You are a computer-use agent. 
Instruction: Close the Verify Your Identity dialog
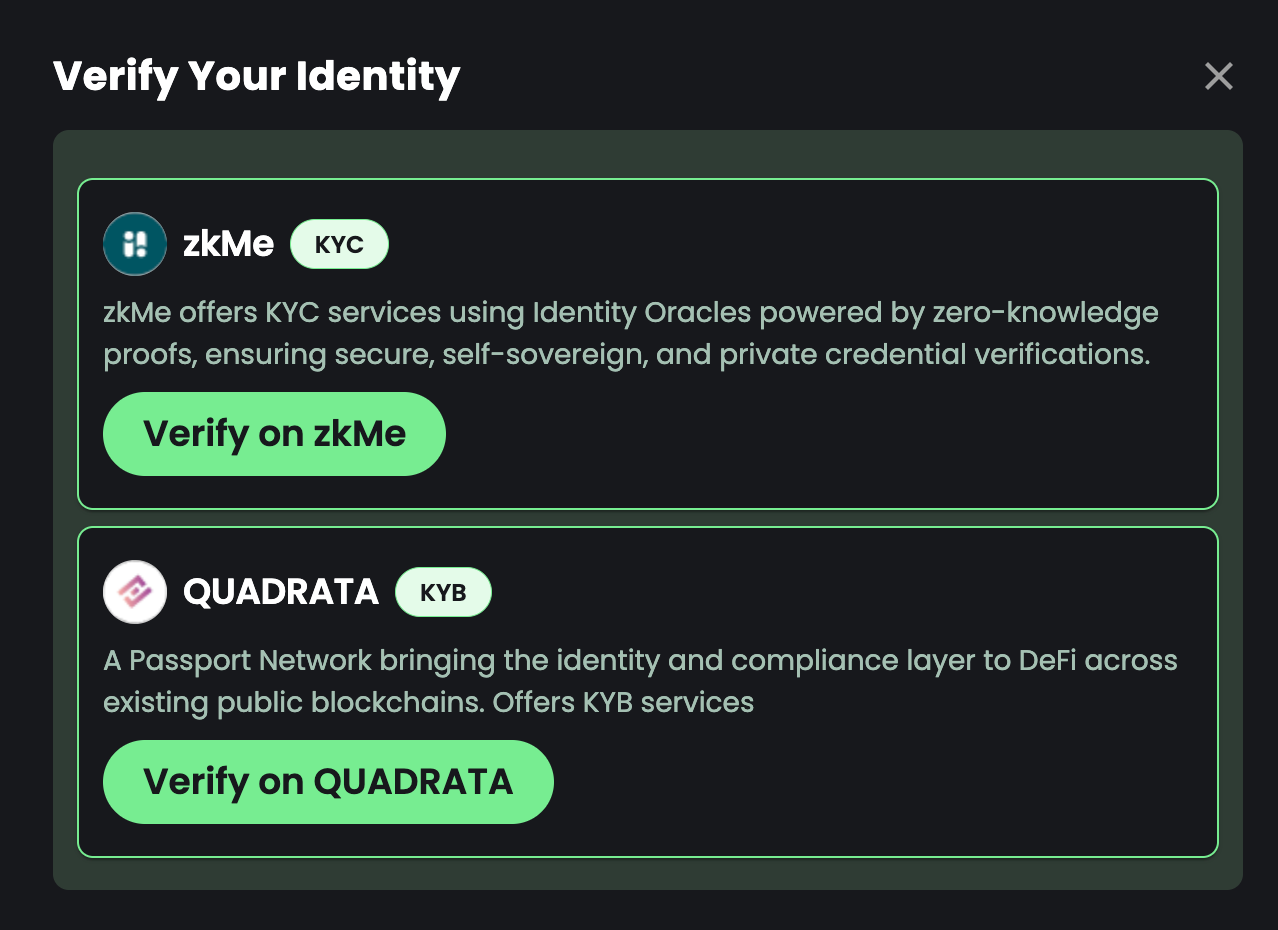coord(1218,76)
